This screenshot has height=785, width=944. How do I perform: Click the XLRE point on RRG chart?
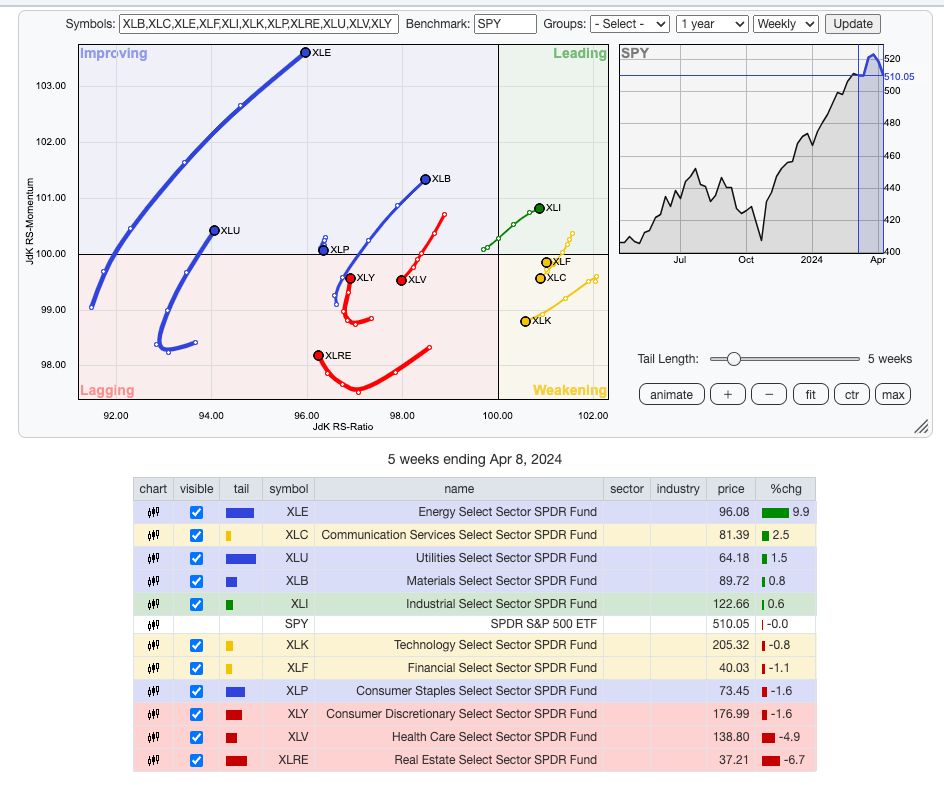(318, 356)
